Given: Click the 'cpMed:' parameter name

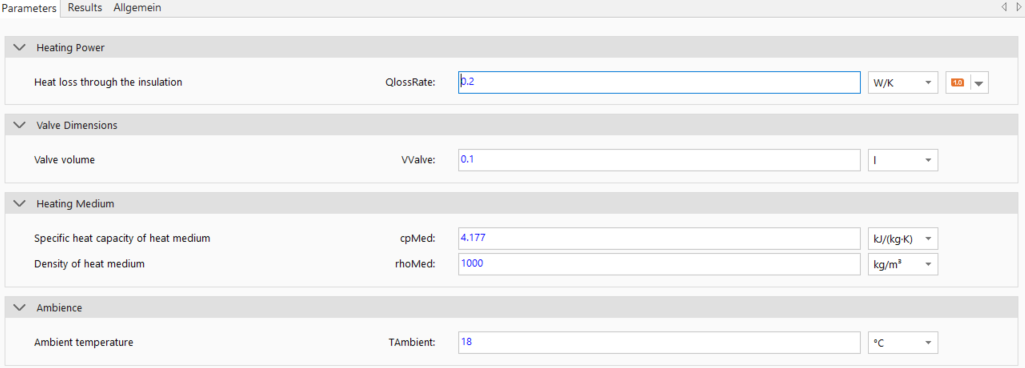Looking at the screenshot, I should [x=418, y=239].
